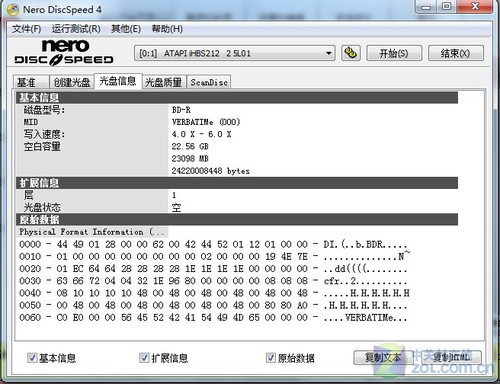Uncheck the 原始数据 checkbox
500x384 pixels.
(x=271, y=358)
